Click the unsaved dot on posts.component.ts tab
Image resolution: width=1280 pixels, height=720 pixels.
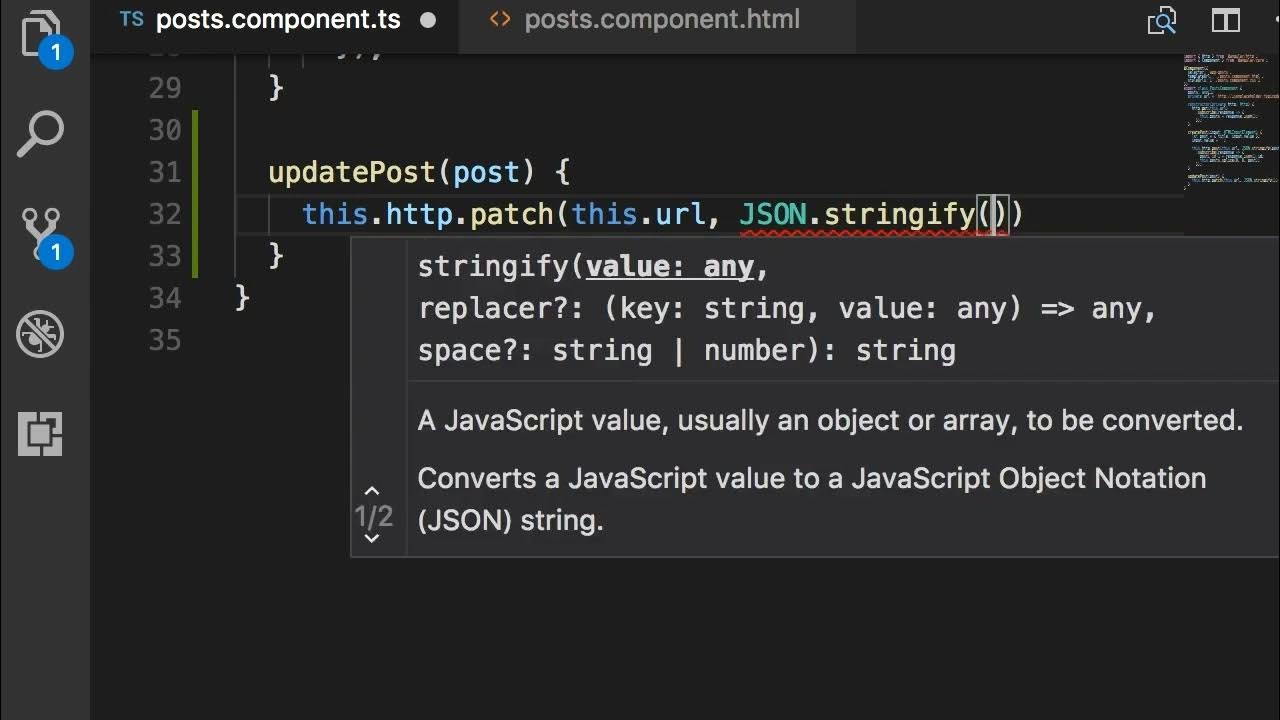[428, 20]
